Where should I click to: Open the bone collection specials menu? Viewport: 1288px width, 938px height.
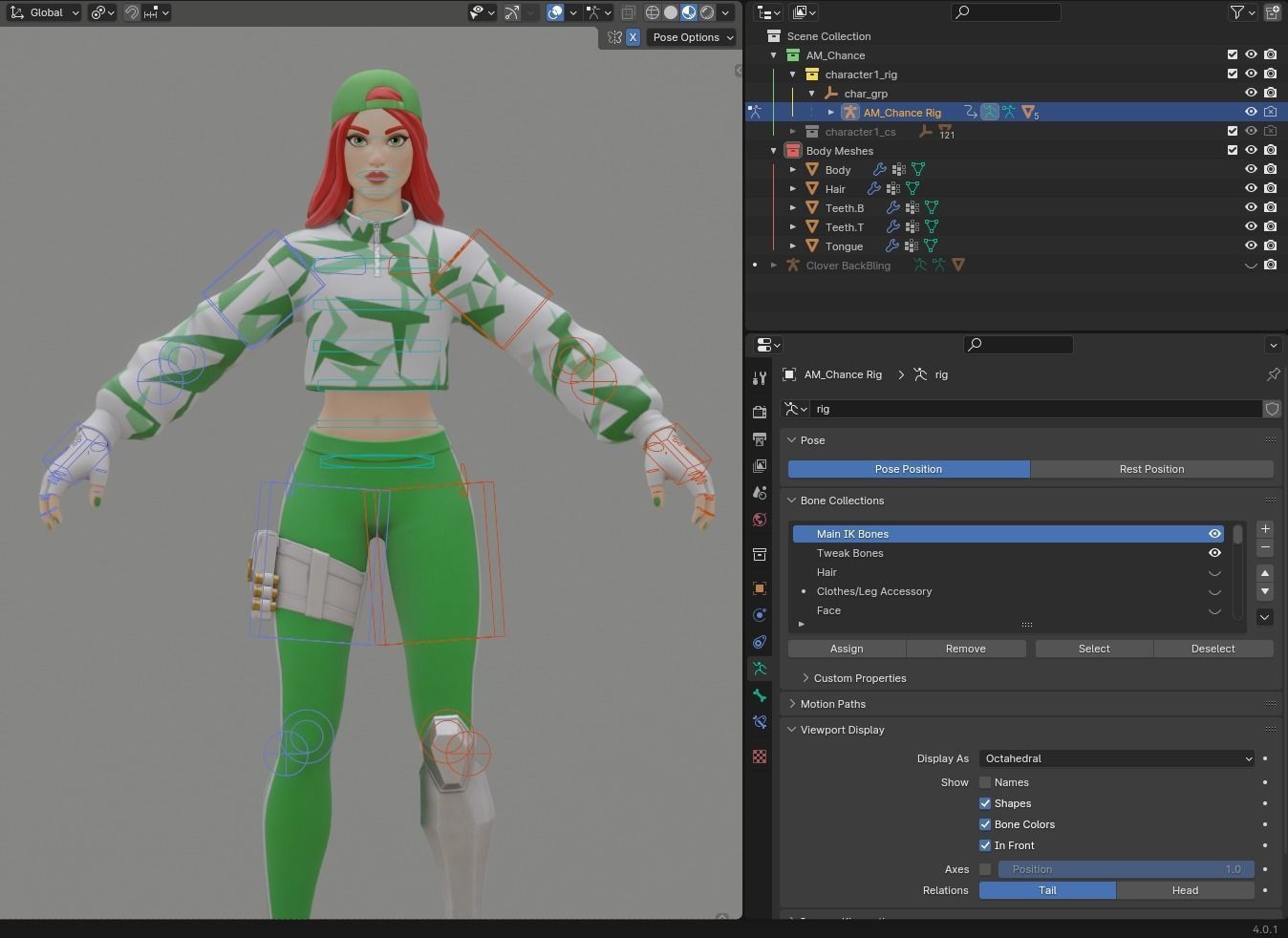pos(1265,617)
